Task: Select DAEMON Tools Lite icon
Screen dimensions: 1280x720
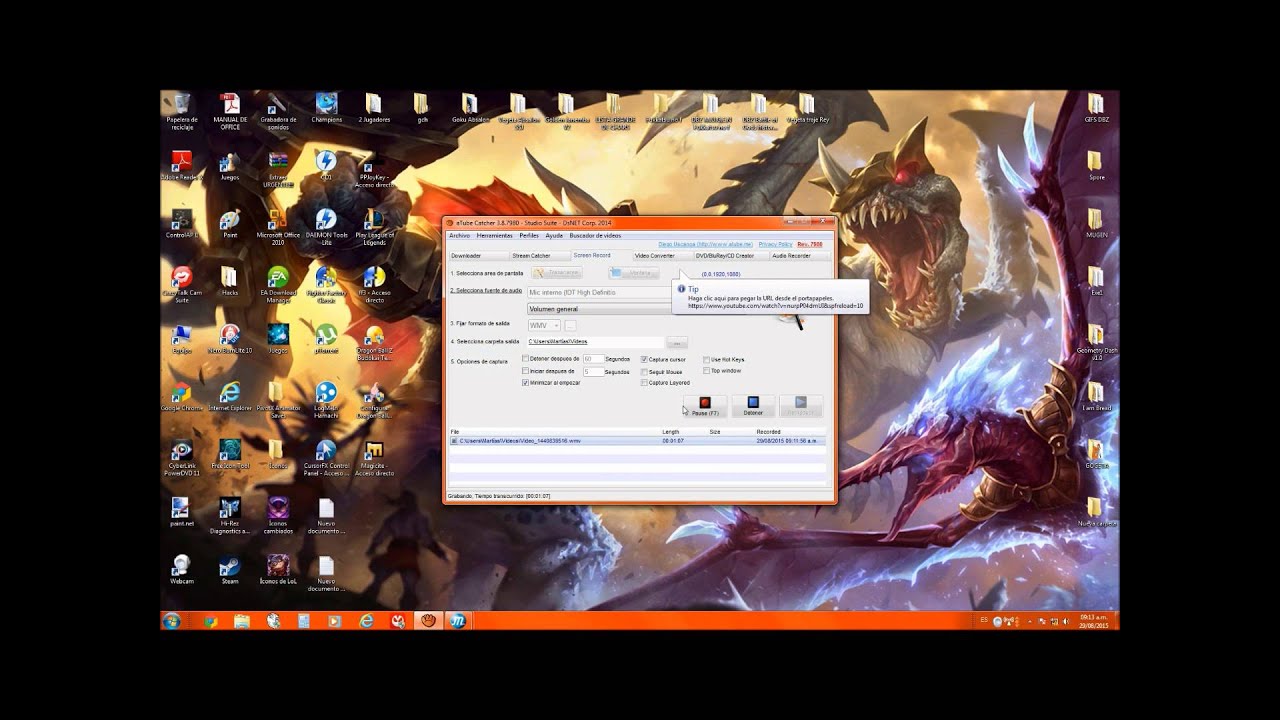Action: 326,226
